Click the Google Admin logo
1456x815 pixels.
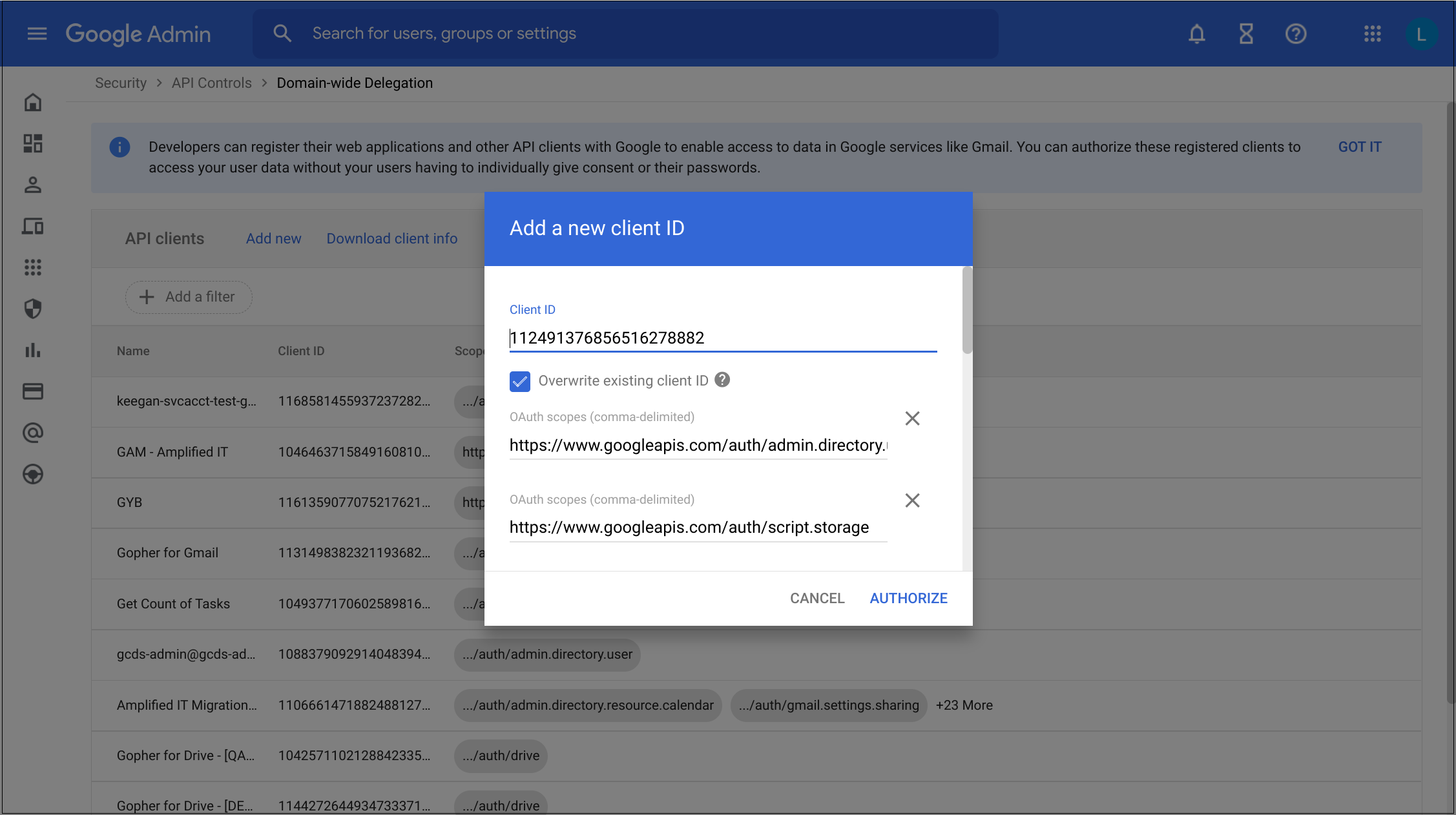click(x=138, y=34)
